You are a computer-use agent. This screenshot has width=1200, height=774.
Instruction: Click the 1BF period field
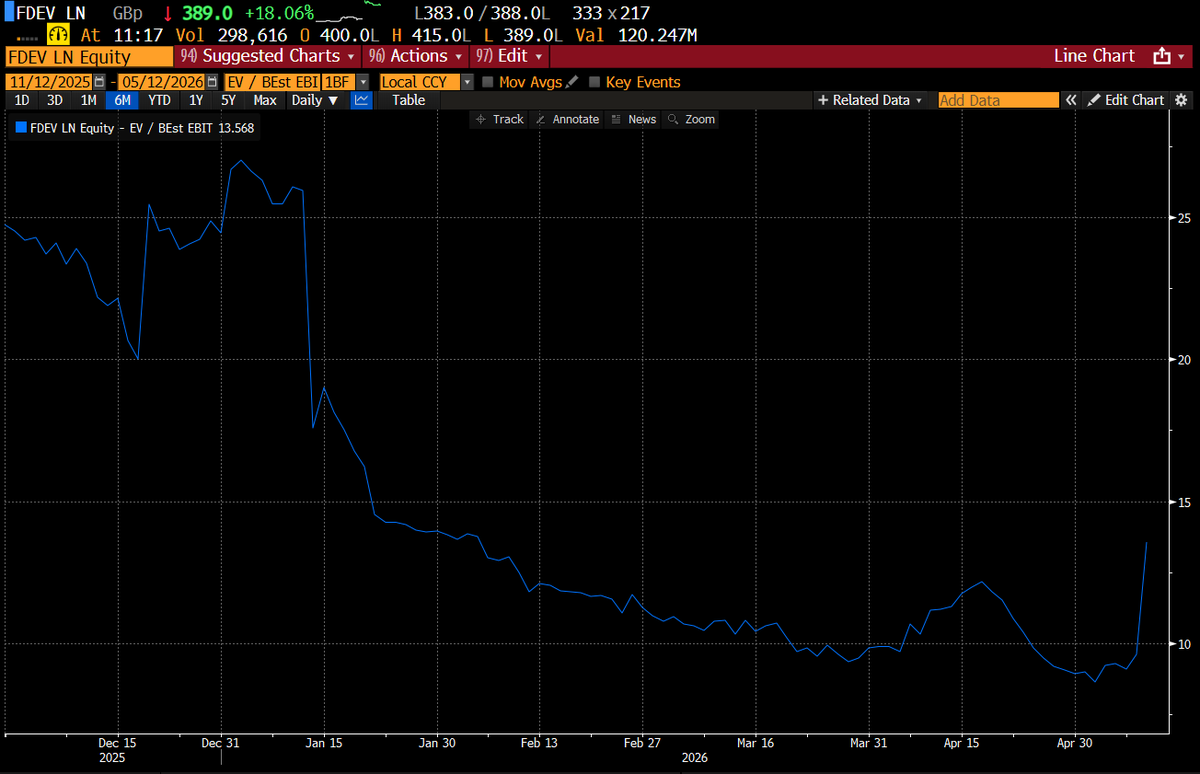337,82
